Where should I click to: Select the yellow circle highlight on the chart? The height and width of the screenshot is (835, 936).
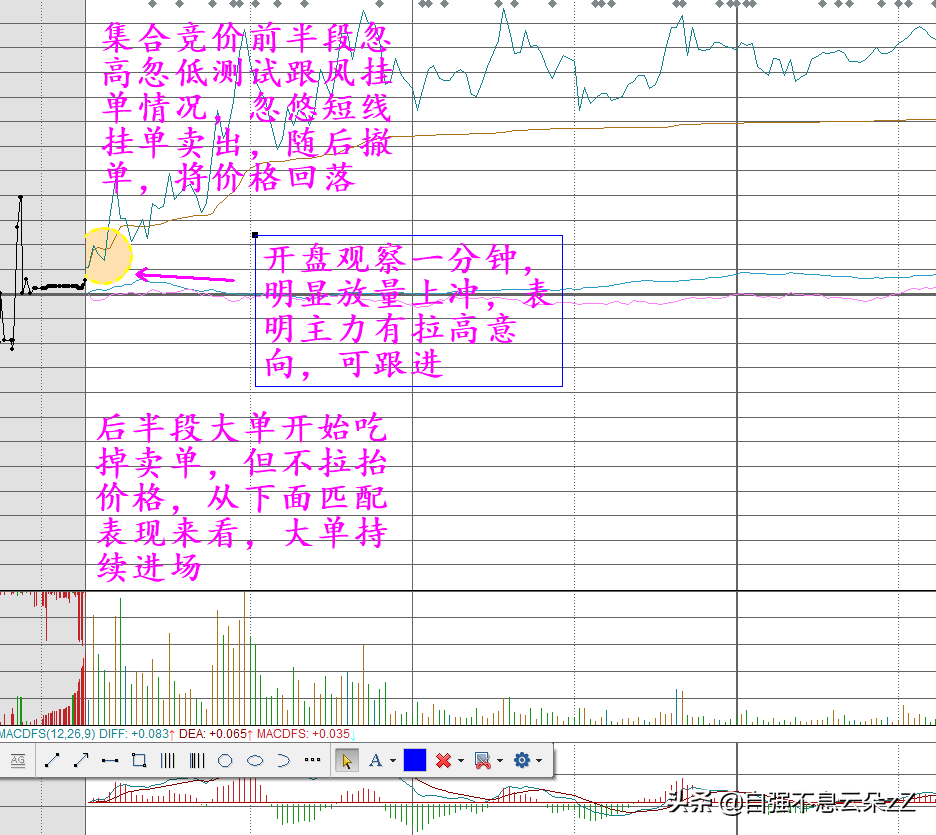[x=107, y=255]
